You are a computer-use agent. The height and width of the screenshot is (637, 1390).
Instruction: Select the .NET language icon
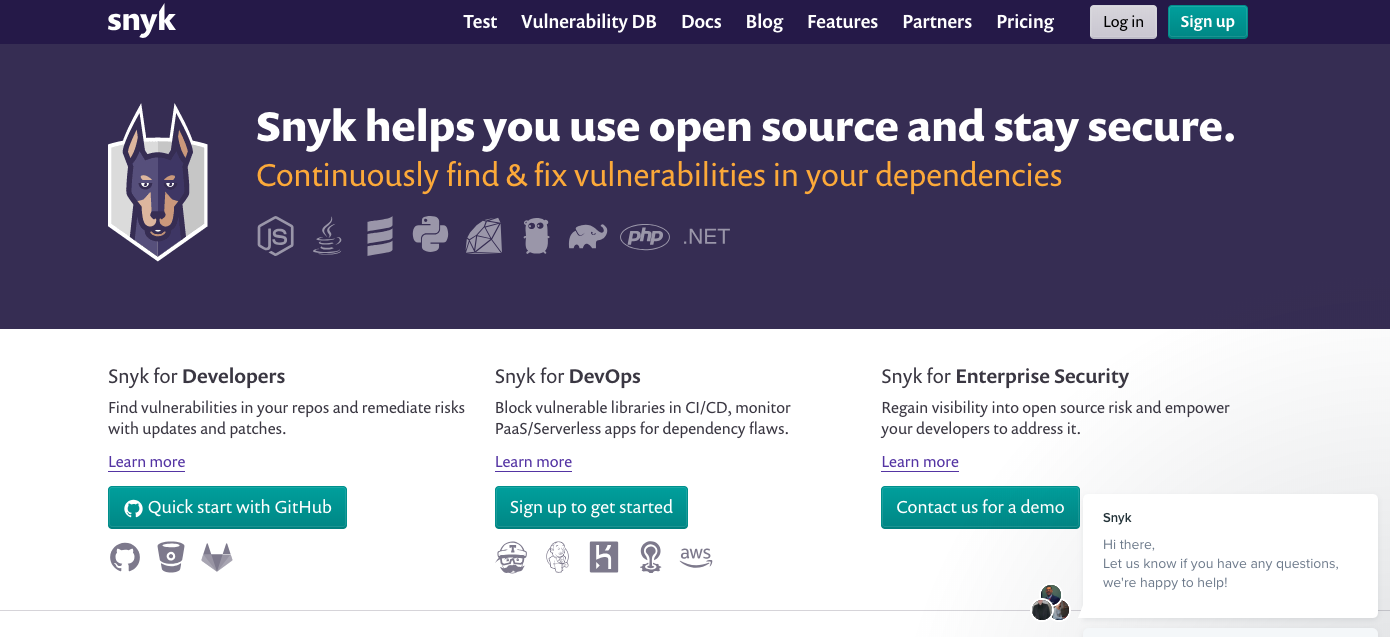(706, 237)
